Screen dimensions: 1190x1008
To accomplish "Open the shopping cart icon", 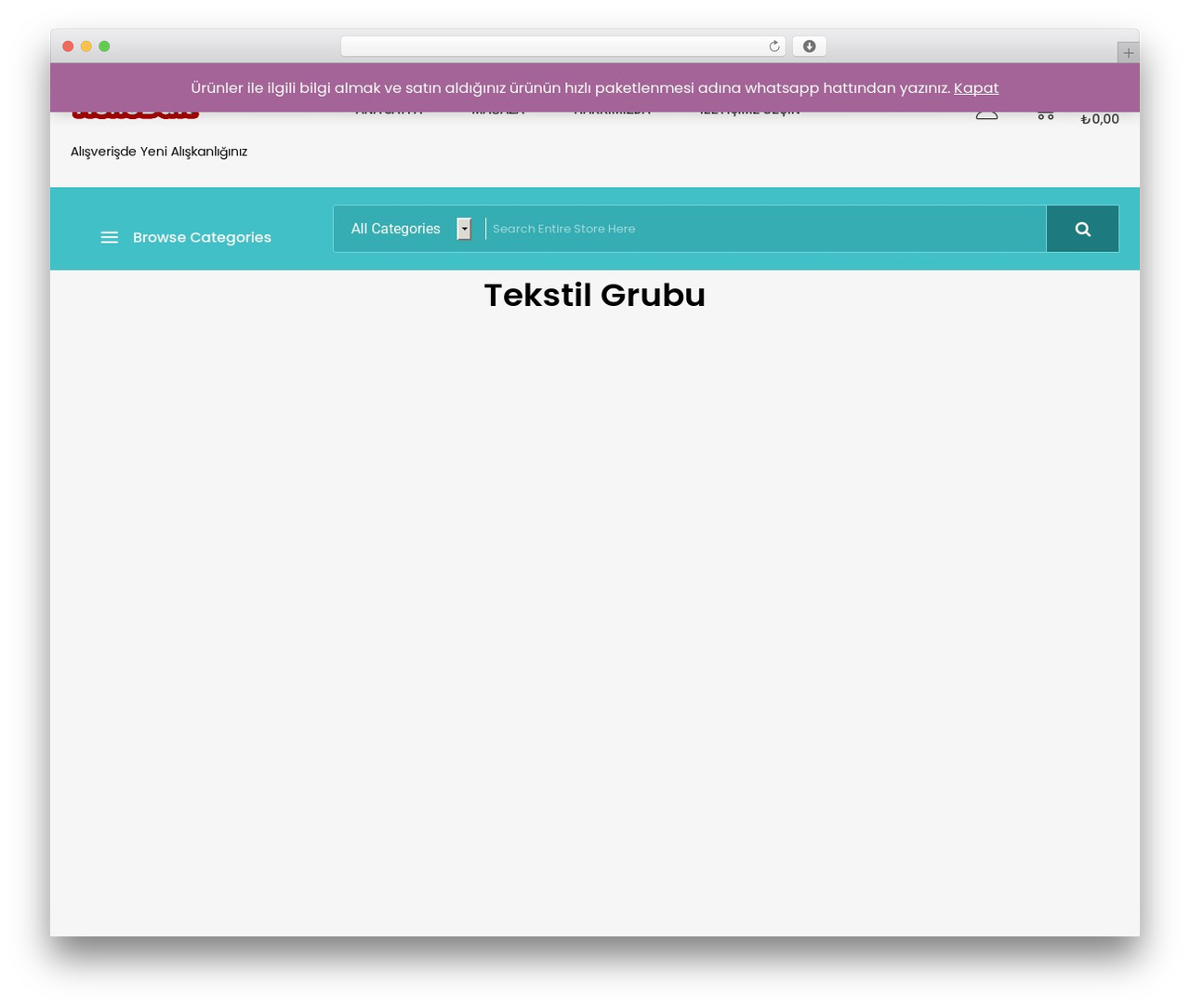I will (x=1046, y=115).
